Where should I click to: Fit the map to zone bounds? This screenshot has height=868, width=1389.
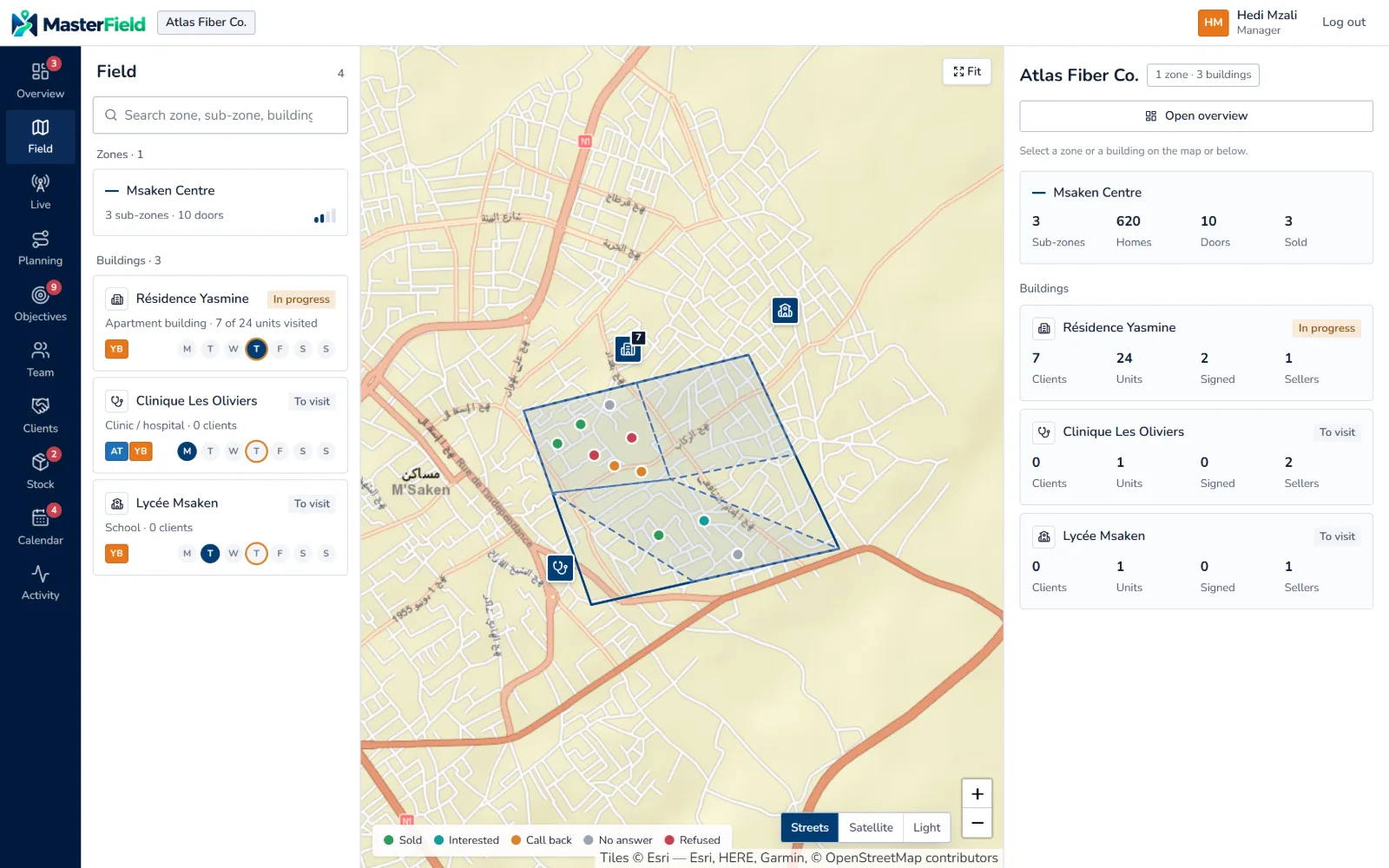[967, 71]
